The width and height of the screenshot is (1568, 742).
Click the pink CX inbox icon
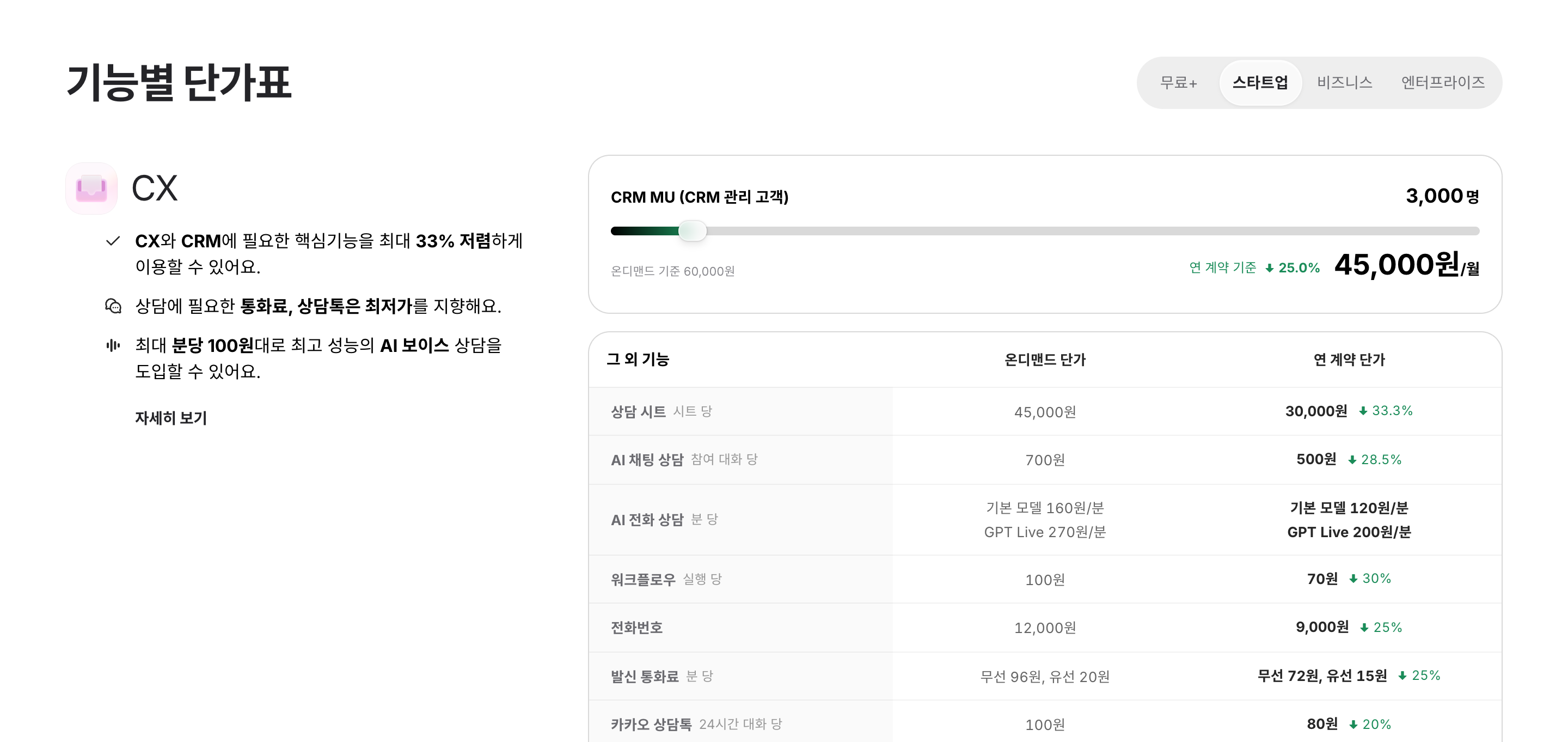coord(91,188)
